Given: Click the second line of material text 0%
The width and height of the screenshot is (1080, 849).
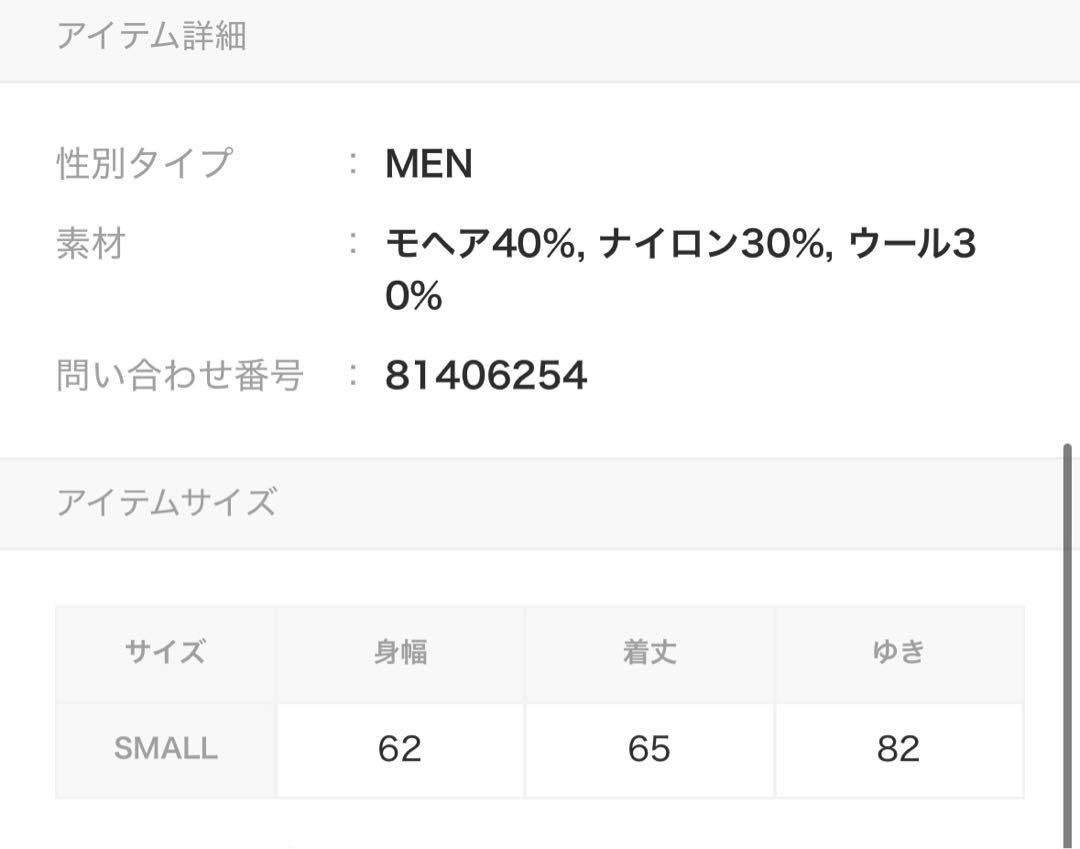Looking at the screenshot, I should click(x=413, y=296).
